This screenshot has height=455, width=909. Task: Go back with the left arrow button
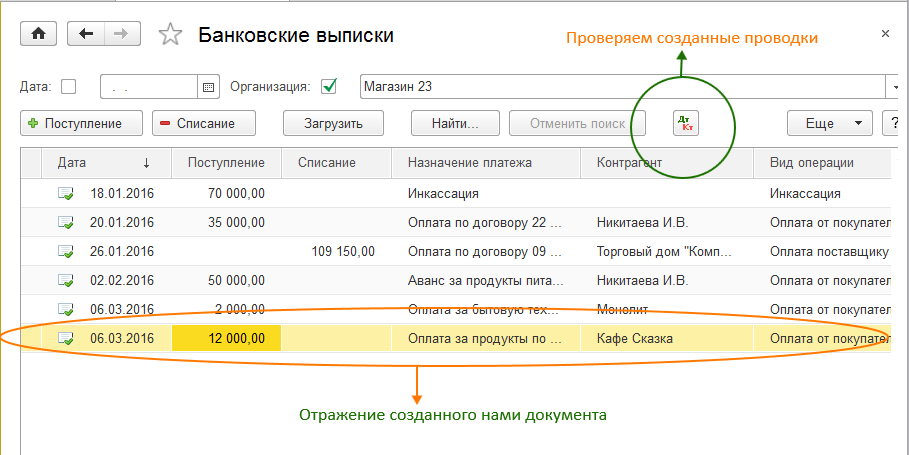[85, 34]
